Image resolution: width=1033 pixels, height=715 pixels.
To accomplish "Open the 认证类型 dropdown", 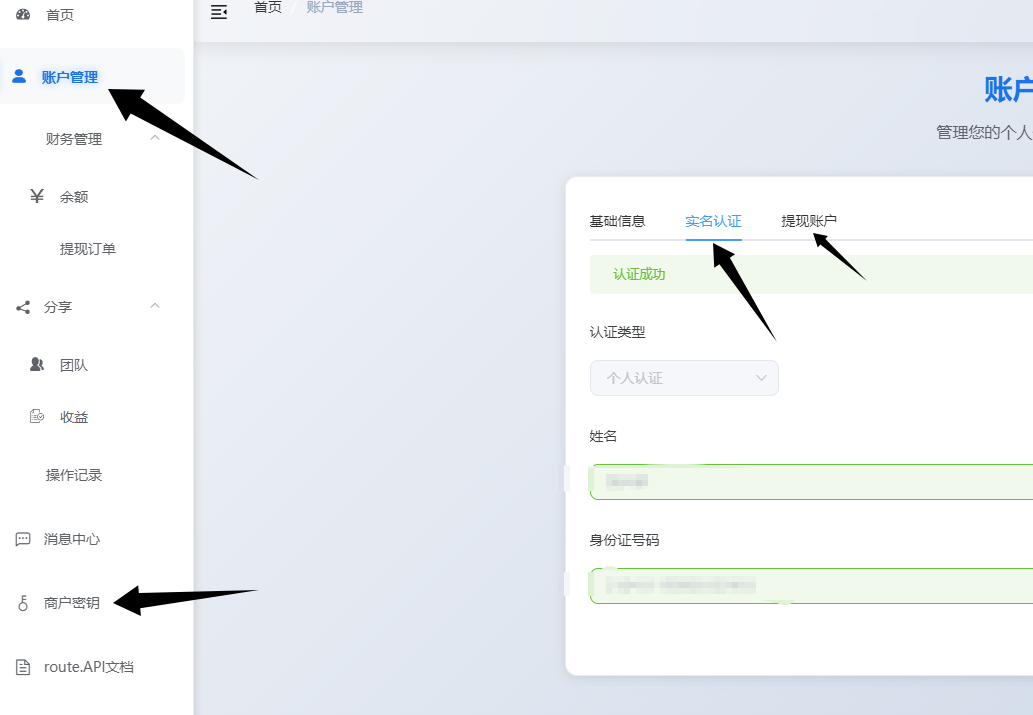I will [684, 378].
